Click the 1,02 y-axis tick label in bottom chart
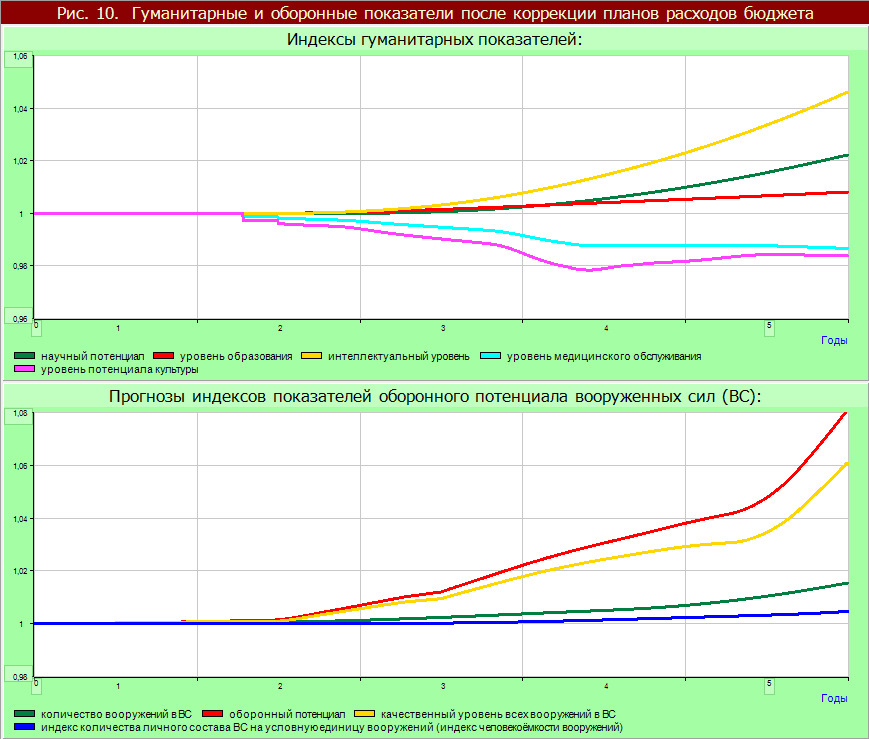Viewport: 869px width, 739px height. click(x=20, y=571)
